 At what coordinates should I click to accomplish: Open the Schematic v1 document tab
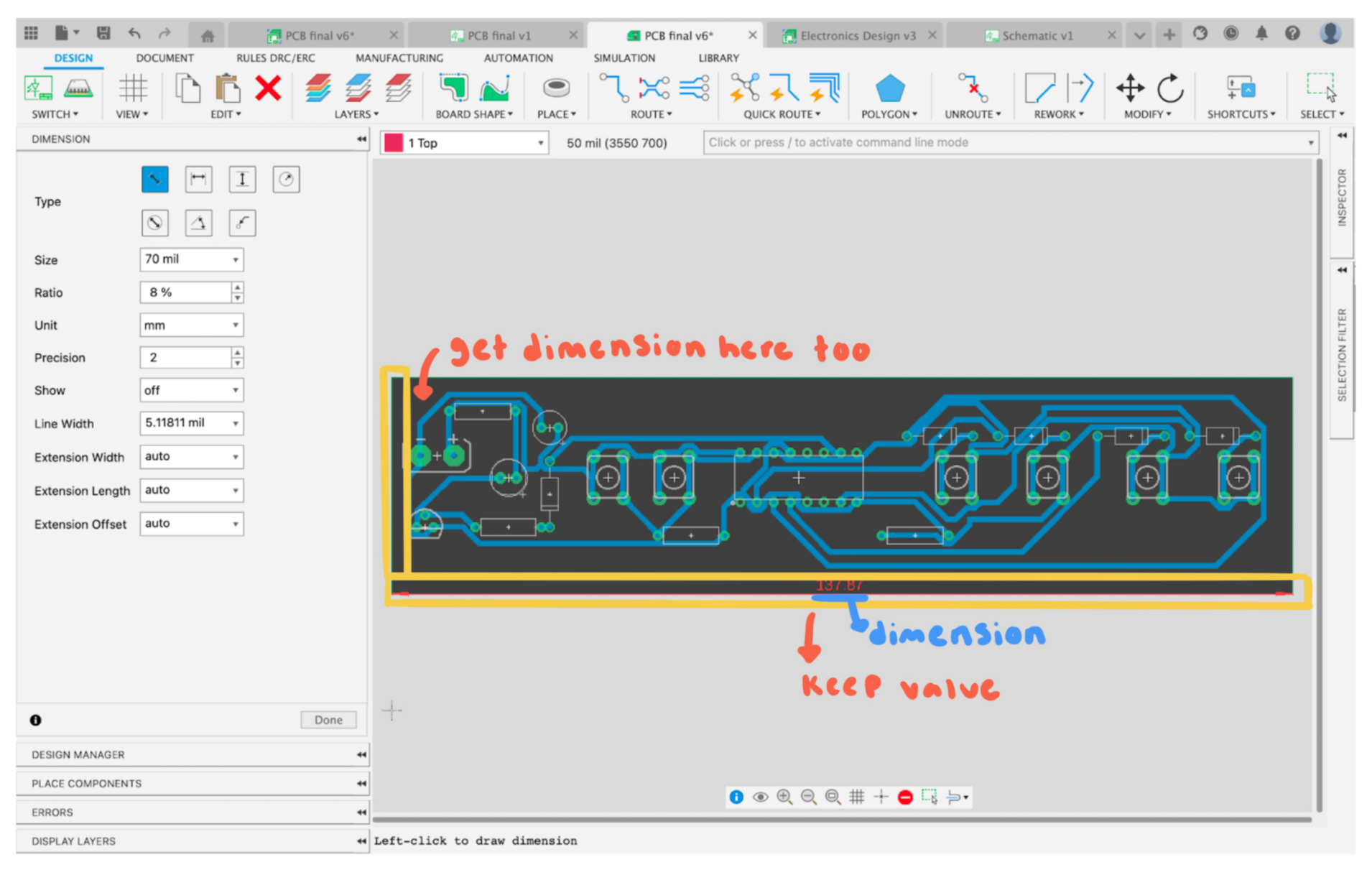pos(1034,34)
